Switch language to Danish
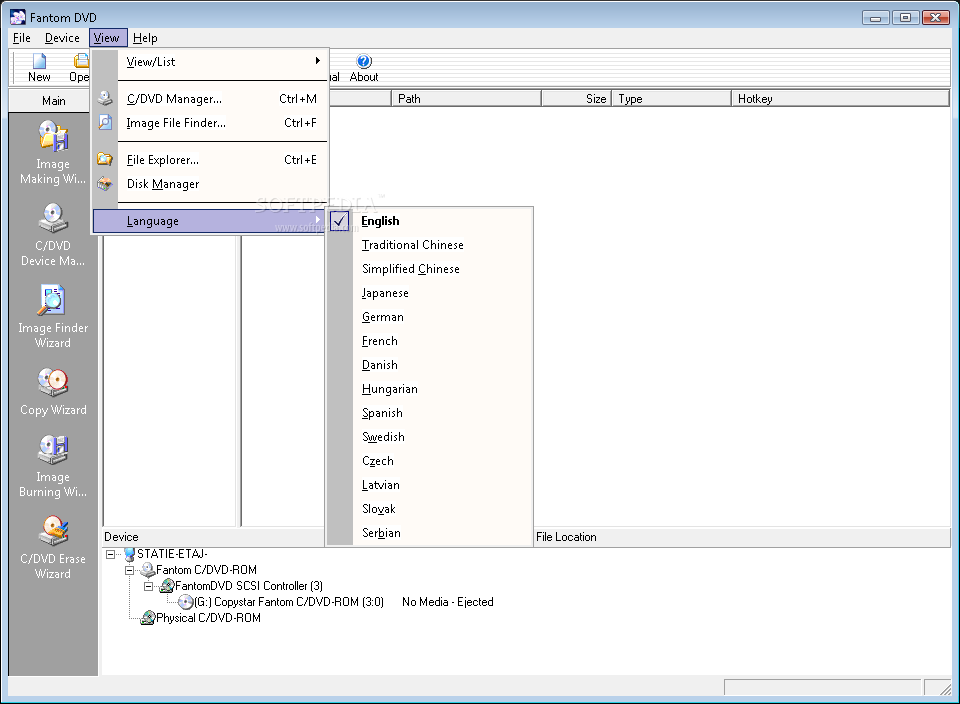Screen dimensions: 960x704 click(x=429, y=365)
